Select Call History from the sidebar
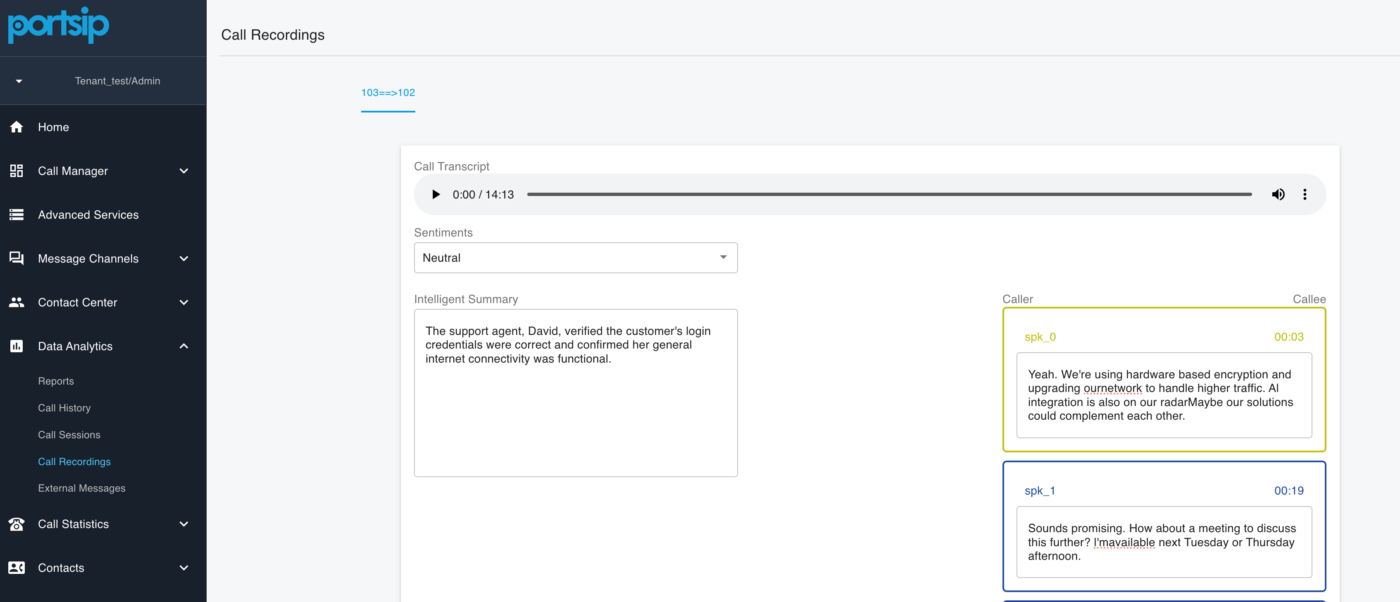The width and height of the screenshot is (1400, 602). coord(64,408)
